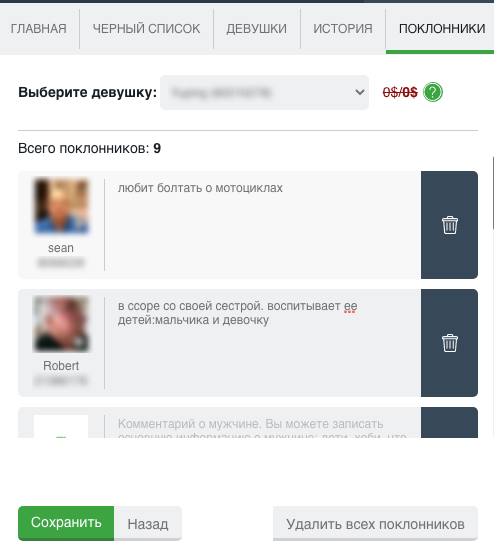Open the green question mark help icon
This screenshot has width=494, height=547.
click(x=433, y=92)
